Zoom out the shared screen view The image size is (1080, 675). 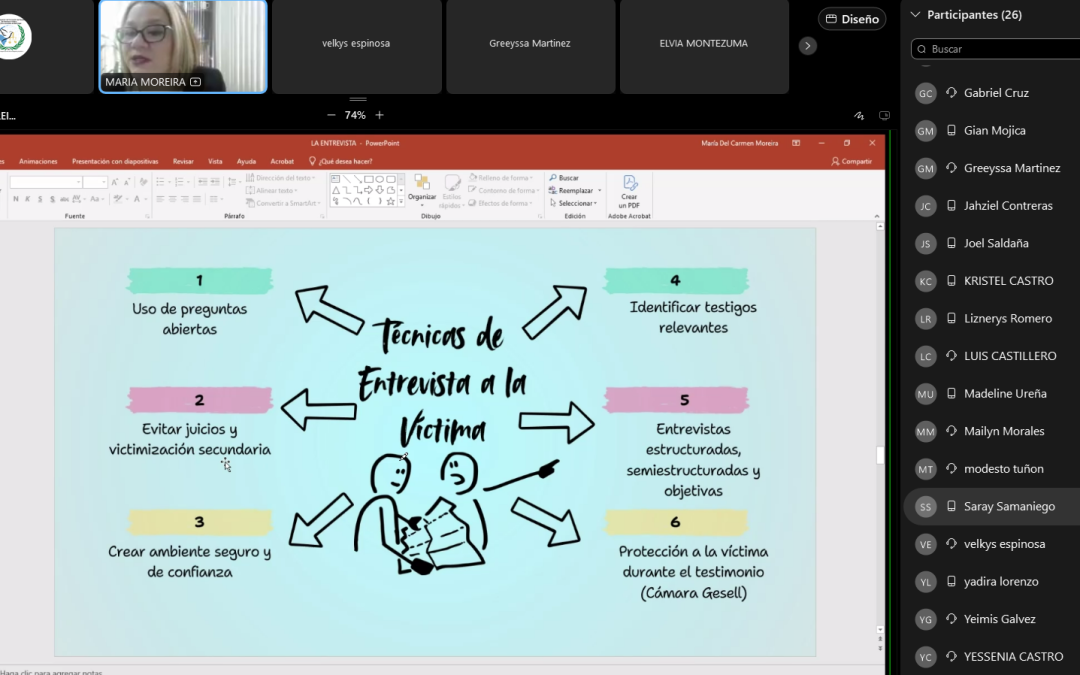pyautogui.click(x=331, y=115)
